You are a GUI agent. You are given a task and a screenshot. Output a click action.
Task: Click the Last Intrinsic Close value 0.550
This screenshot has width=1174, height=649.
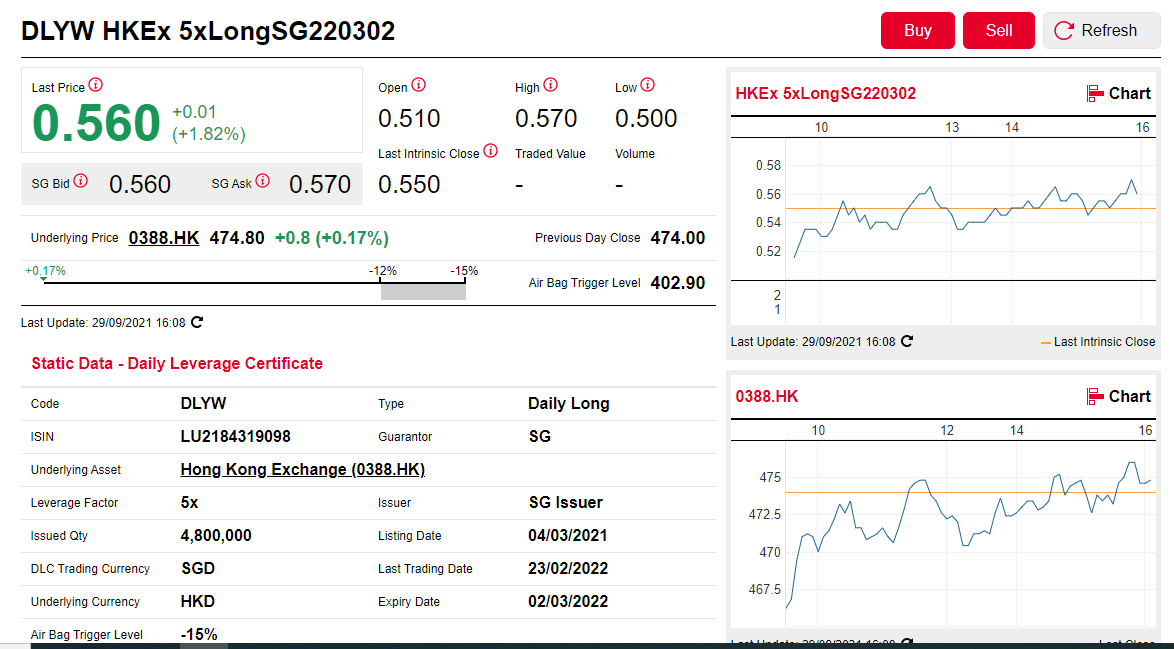pyautogui.click(x=409, y=184)
